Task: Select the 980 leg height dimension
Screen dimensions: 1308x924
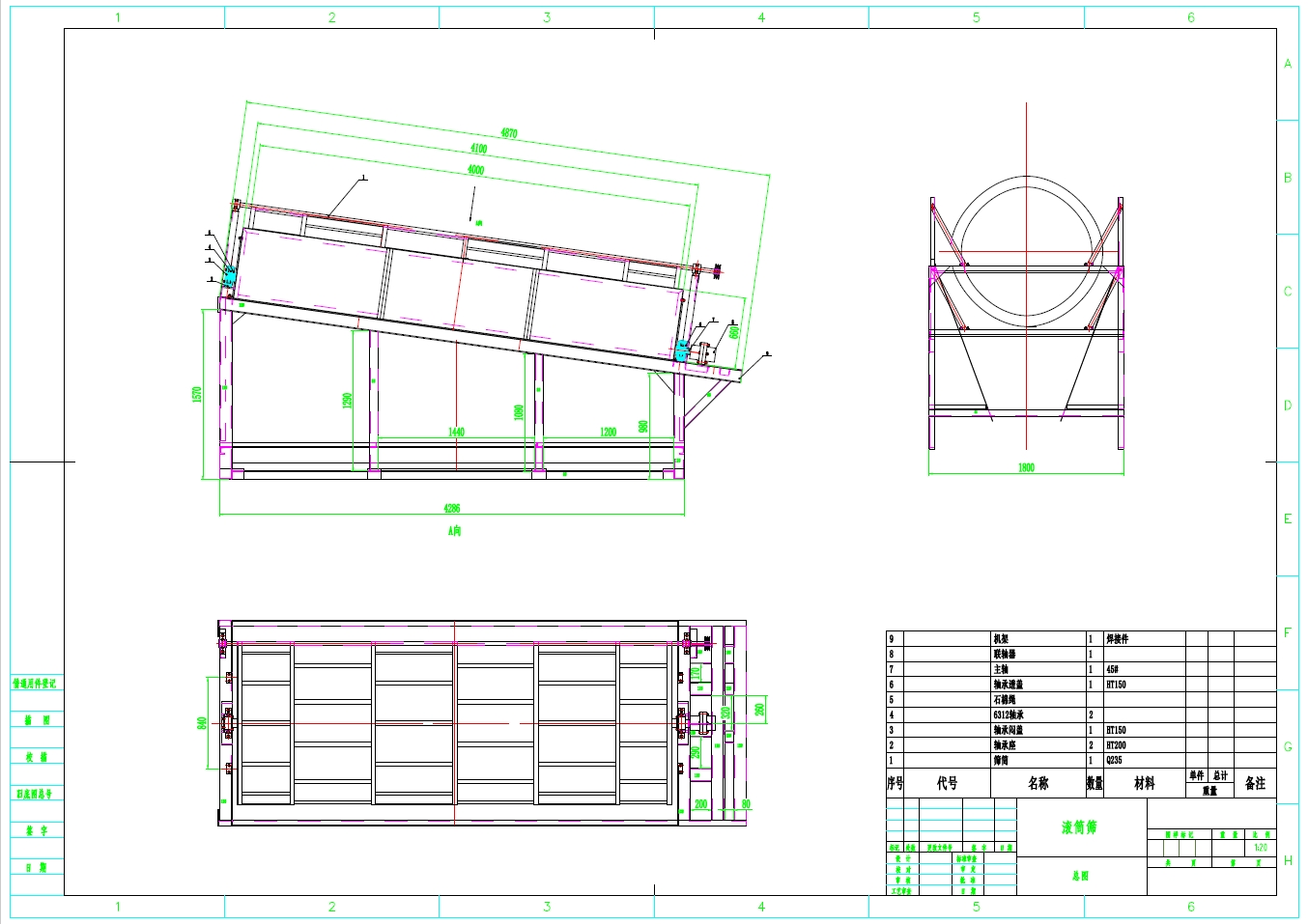Action: (643, 427)
